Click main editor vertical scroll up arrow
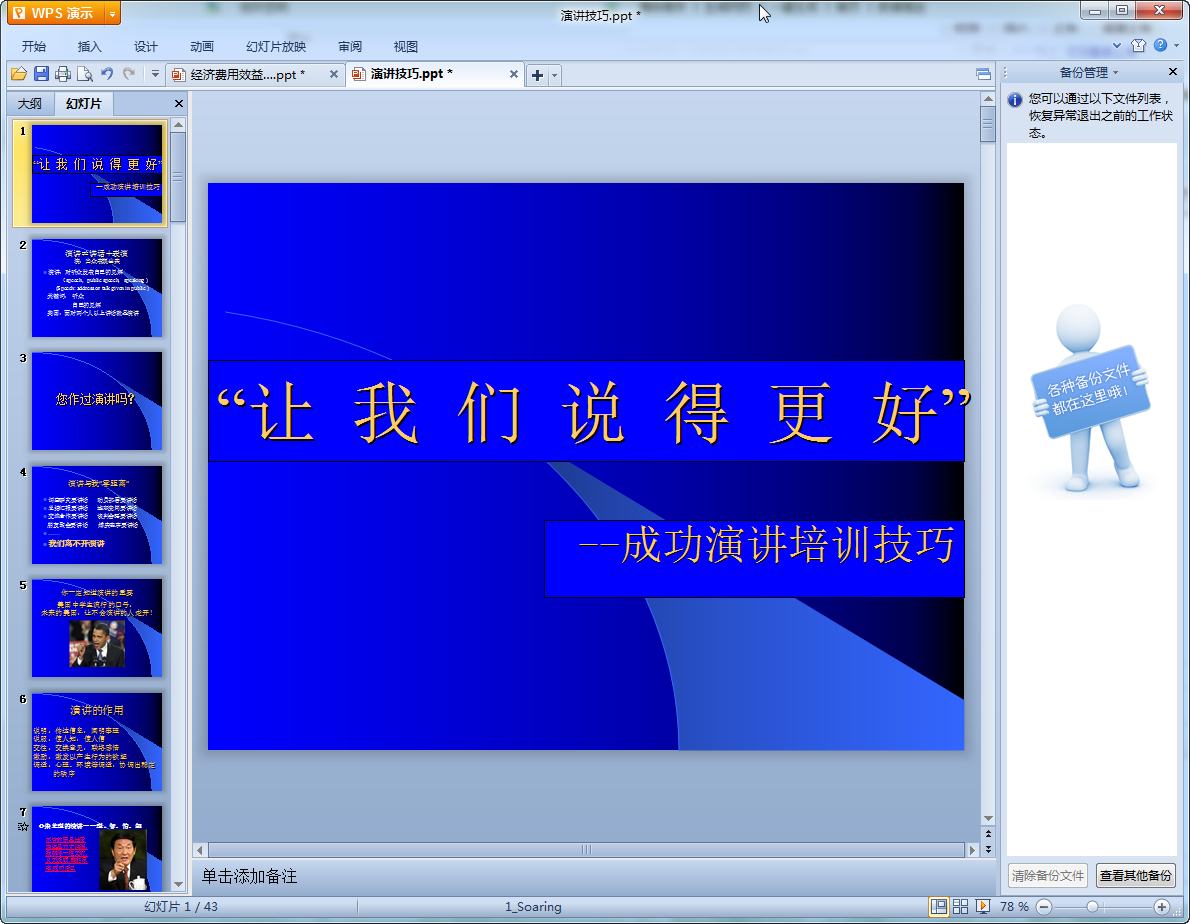This screenshot has height=924, width=1190. coord(988,99)
